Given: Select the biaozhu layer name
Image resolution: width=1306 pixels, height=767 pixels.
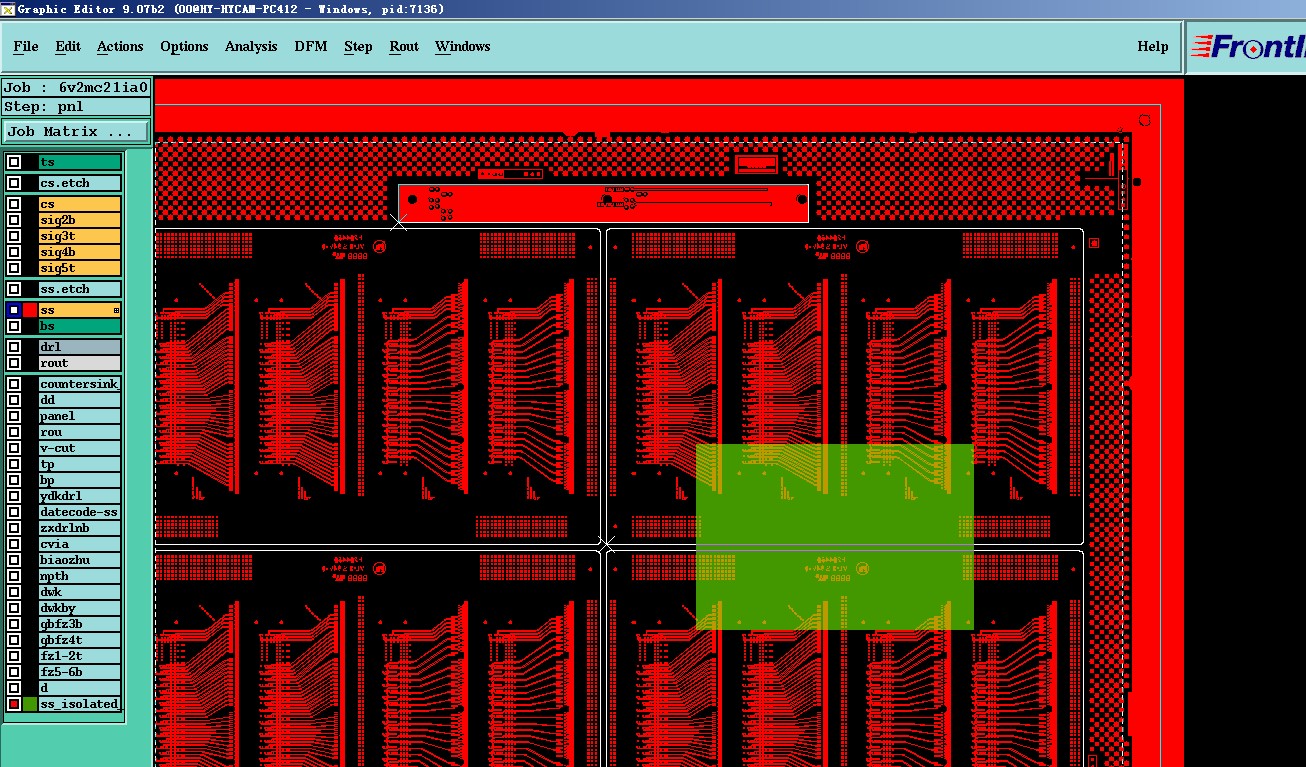Looking at the screenshot, I should 80,560.
